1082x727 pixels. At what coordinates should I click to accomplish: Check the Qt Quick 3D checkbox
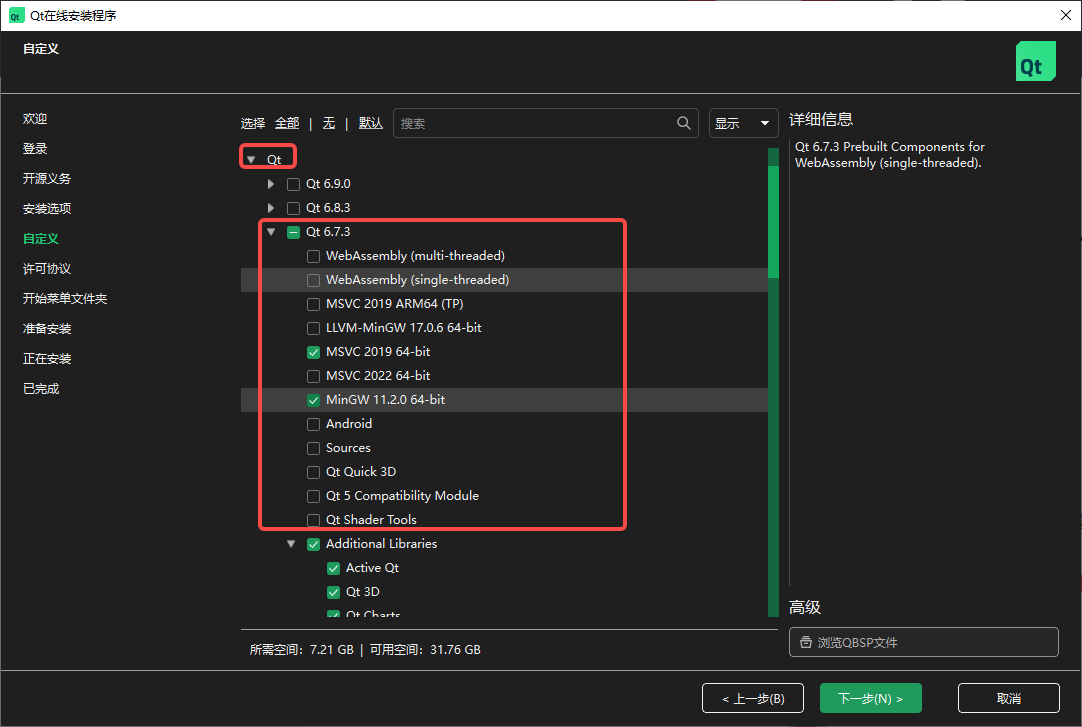click(x=313, y=472)
